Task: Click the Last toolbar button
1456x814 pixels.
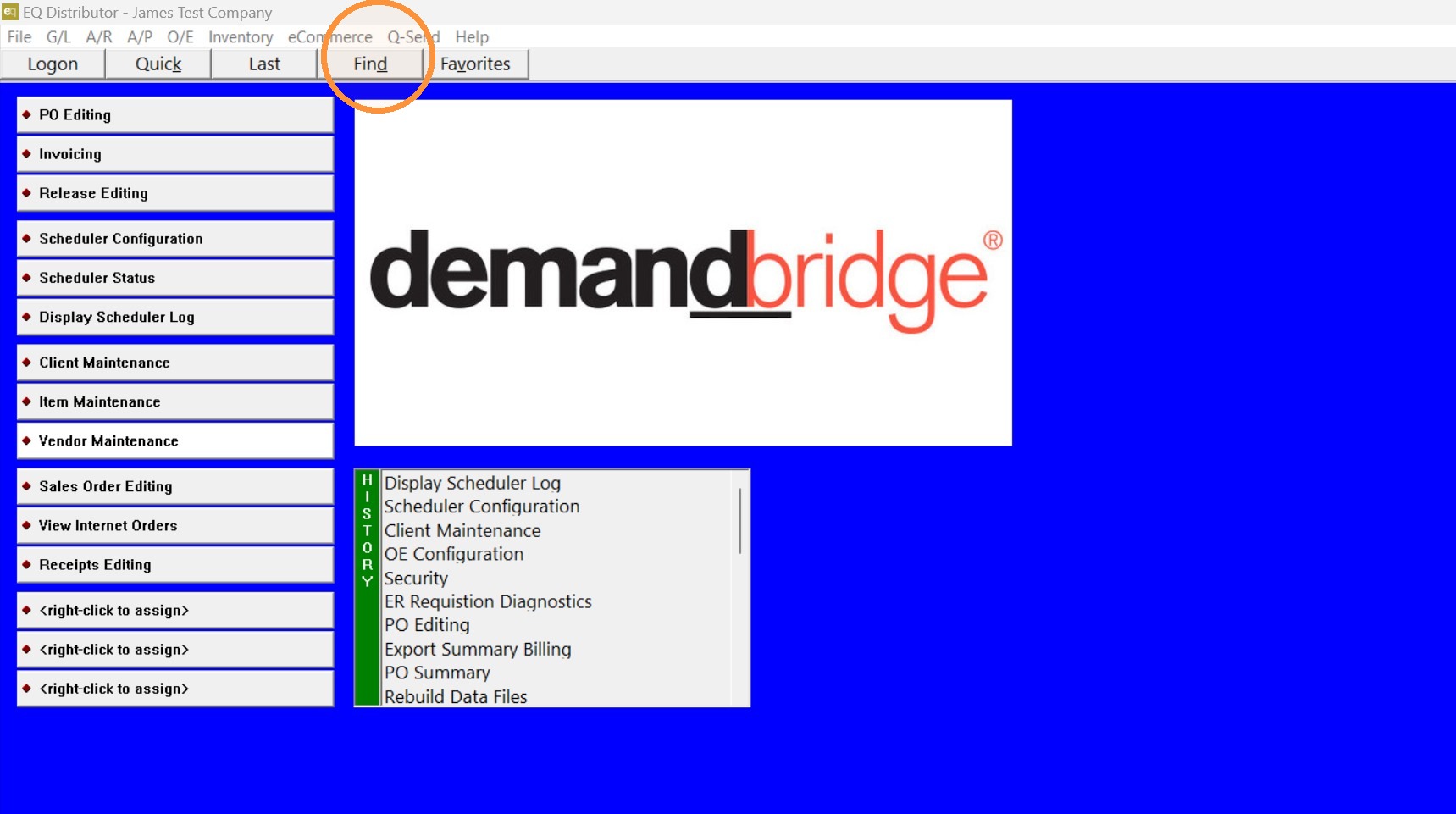Action: point(264,64)
